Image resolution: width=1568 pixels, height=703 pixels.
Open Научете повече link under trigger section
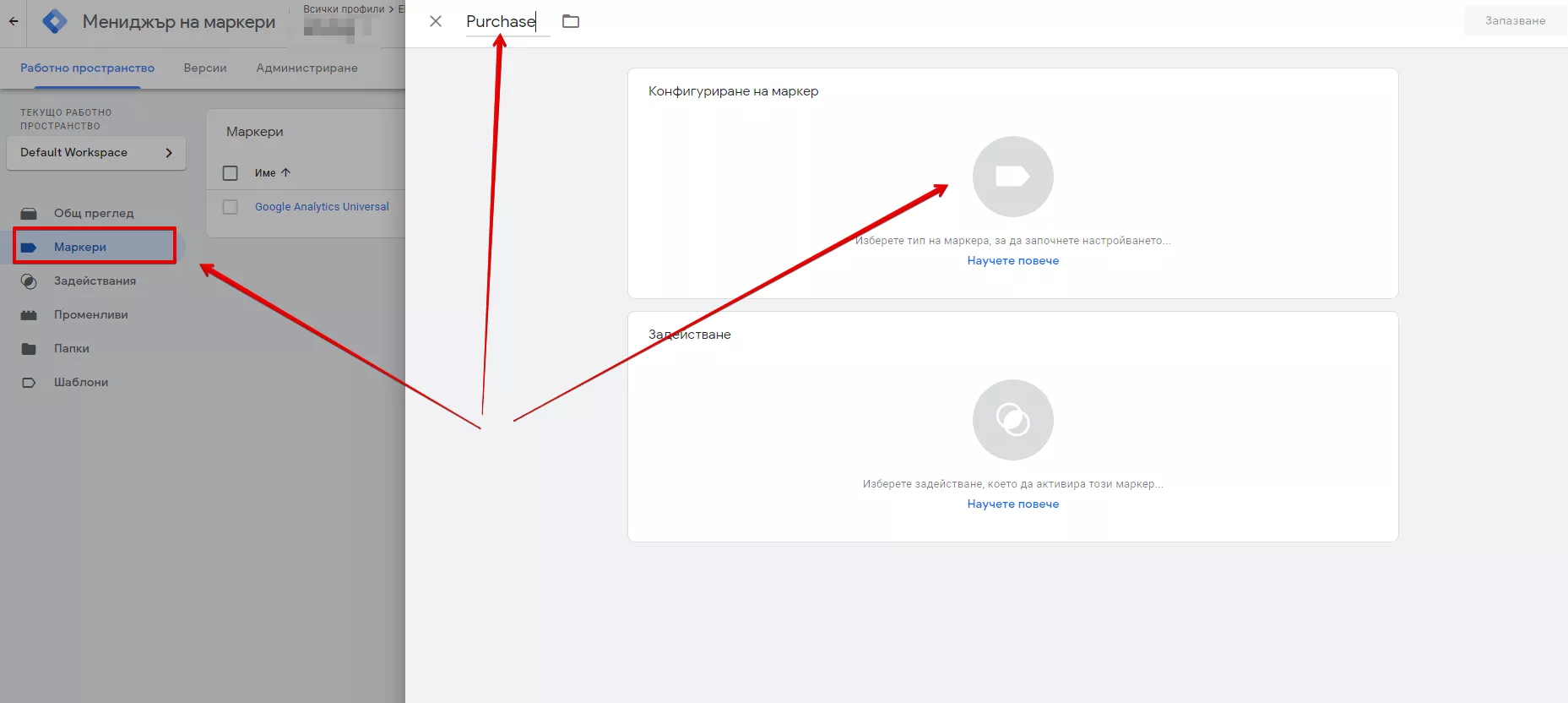point(1013,504)
